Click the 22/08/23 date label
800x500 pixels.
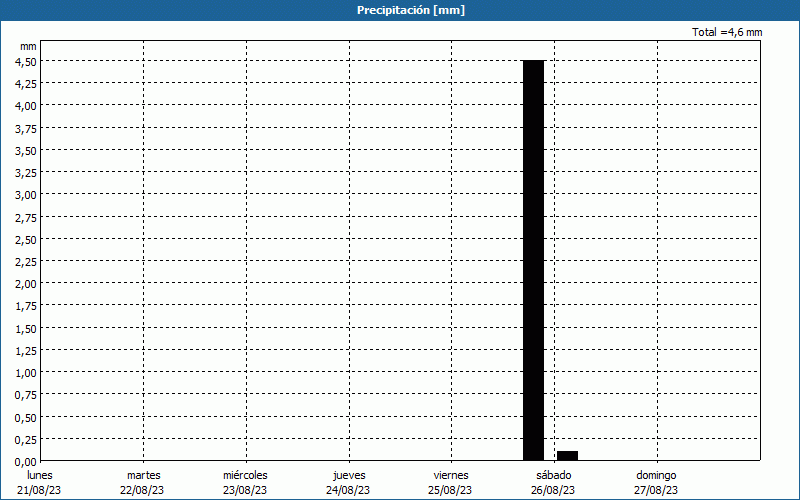tap(142, 490)
